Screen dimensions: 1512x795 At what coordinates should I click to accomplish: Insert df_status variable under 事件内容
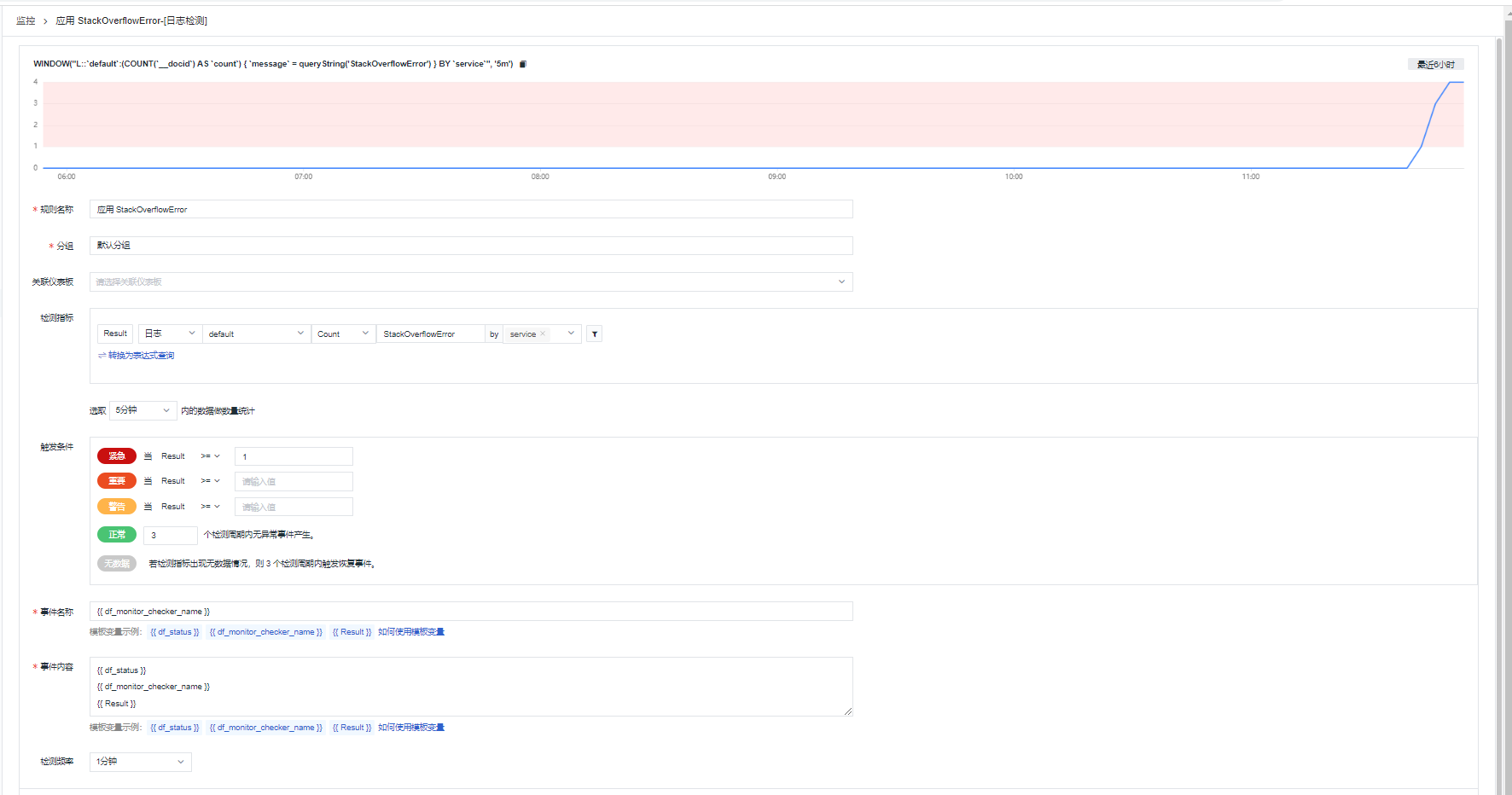[x=175, y=728]
